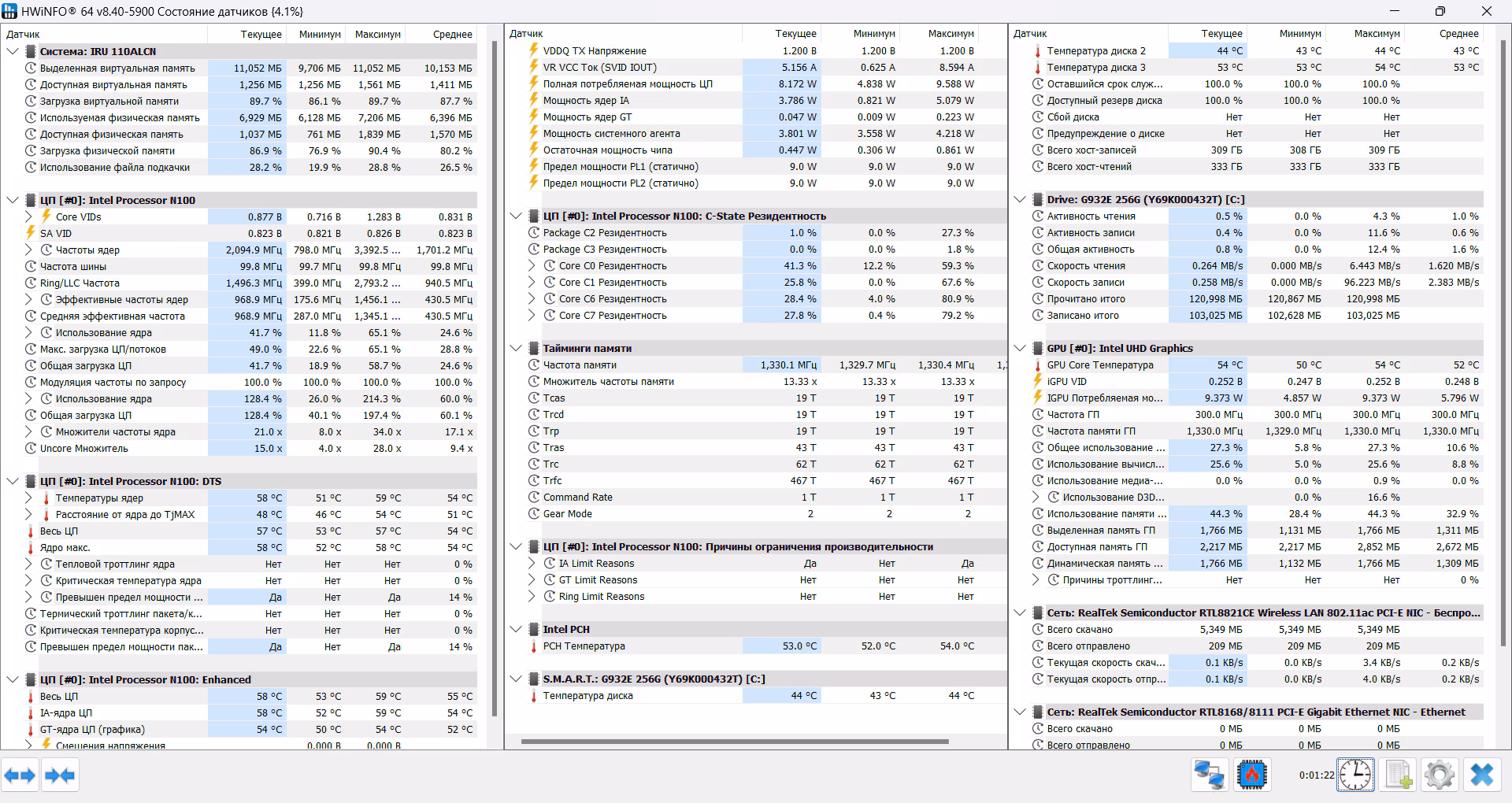Collapse the RTL8821CE Wireless LAN section
1512x803 pixels.
1020,613
